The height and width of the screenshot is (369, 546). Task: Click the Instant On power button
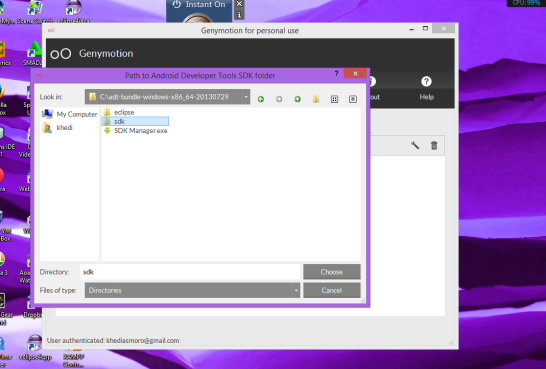pyautogui.click(x=177, y=4)
